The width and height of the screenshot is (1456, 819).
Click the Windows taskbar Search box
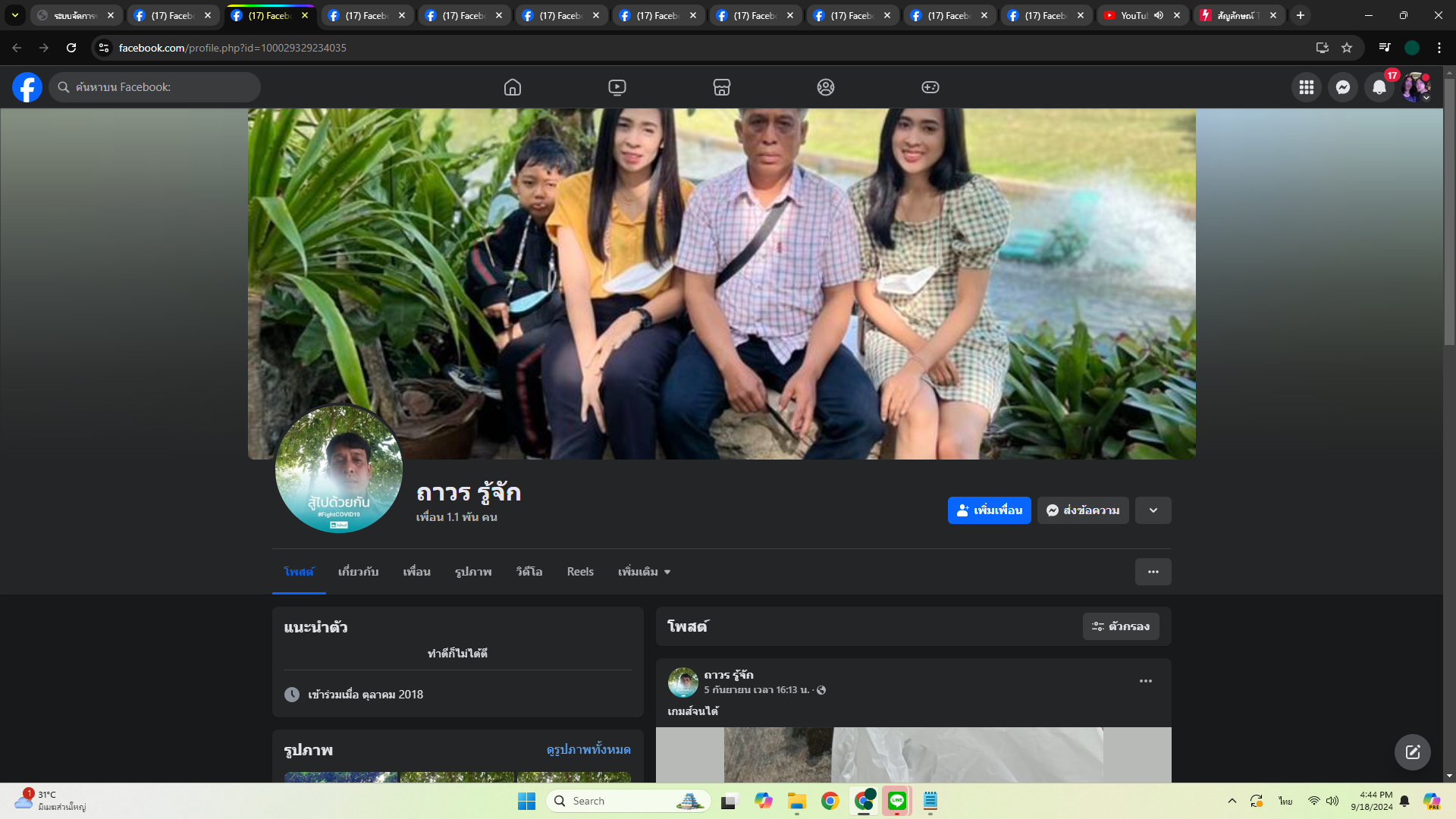click(628, 801)
